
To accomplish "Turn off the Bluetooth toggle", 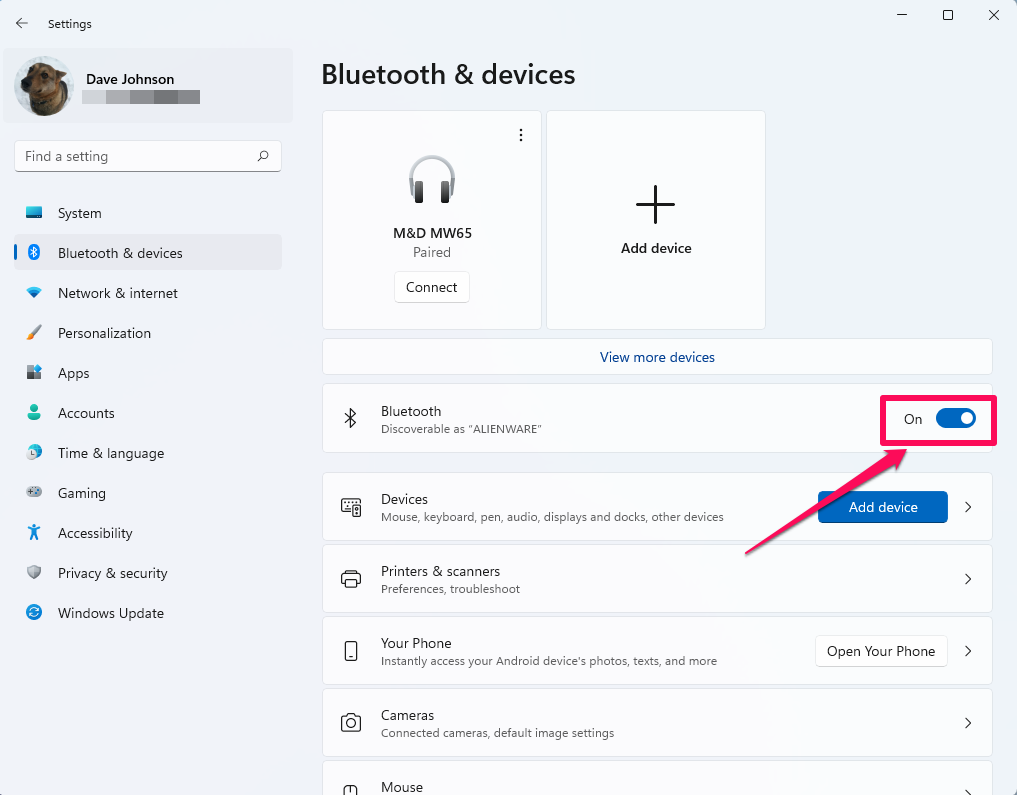I will pos(955,419).
